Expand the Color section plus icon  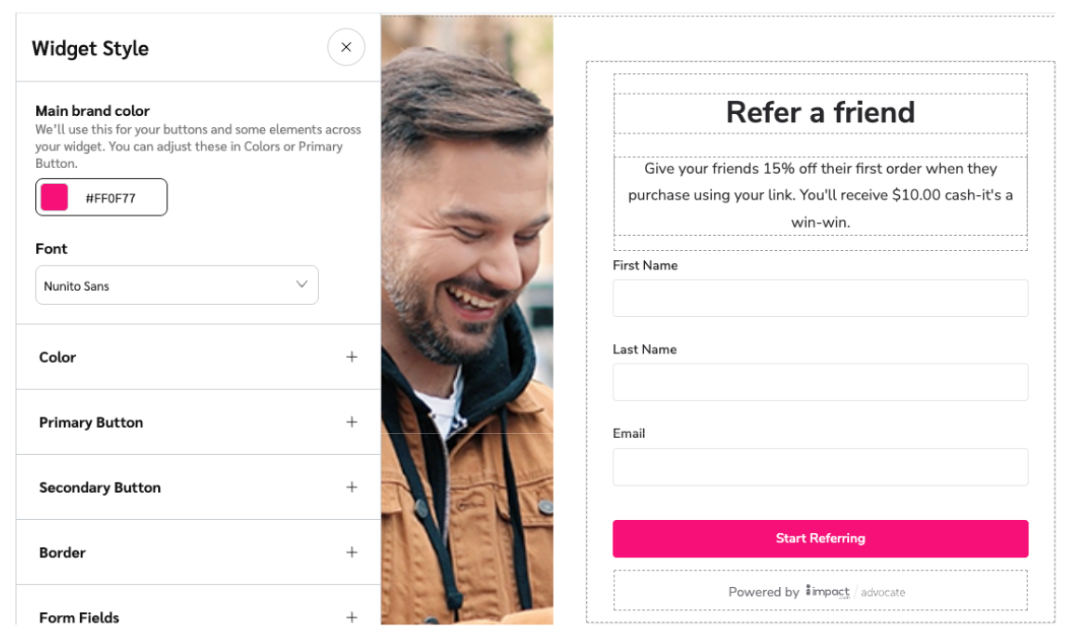pyautogui.click(x=351, y=357)
